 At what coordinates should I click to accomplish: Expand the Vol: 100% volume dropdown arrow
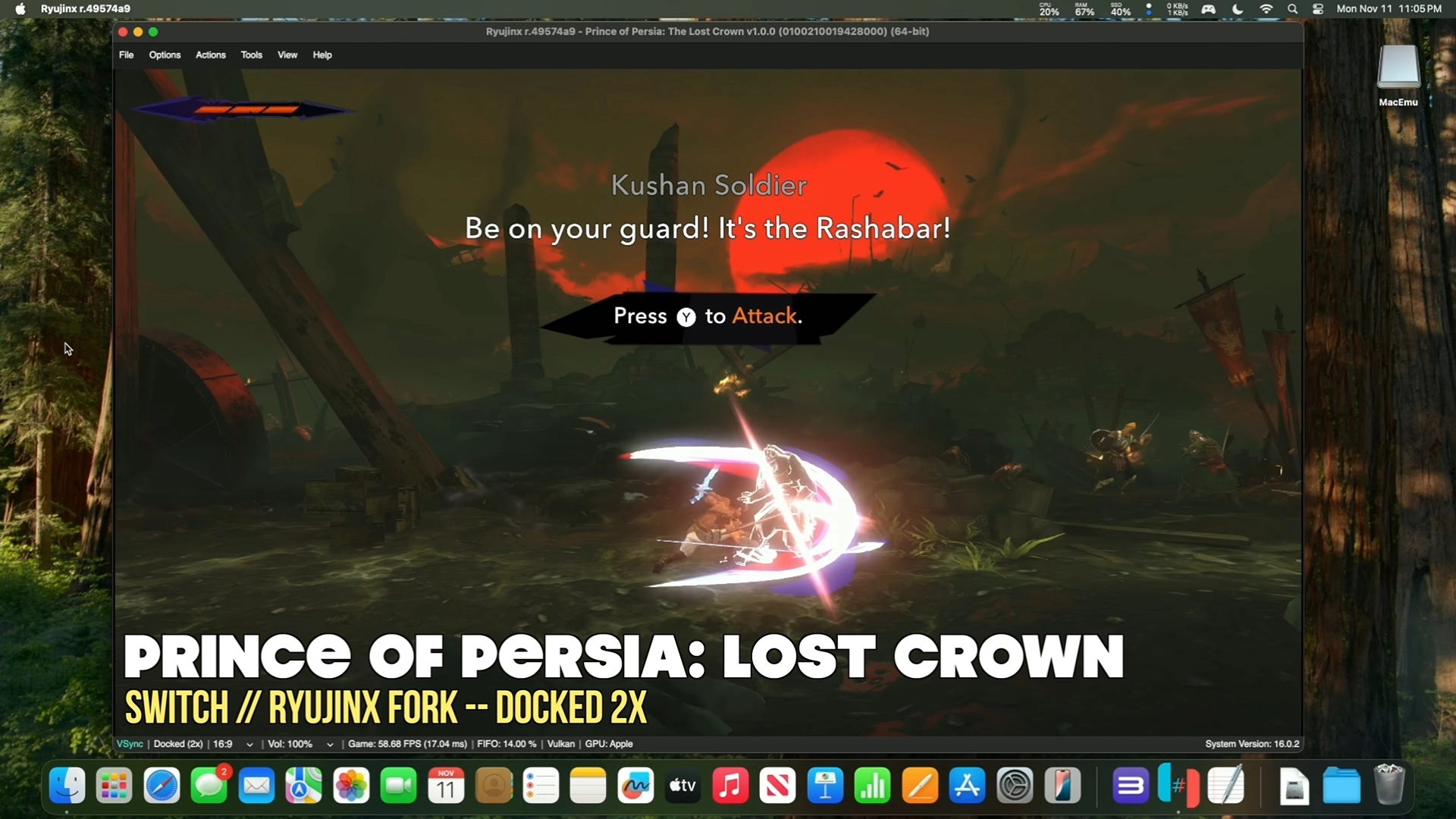tap(330, 745)
